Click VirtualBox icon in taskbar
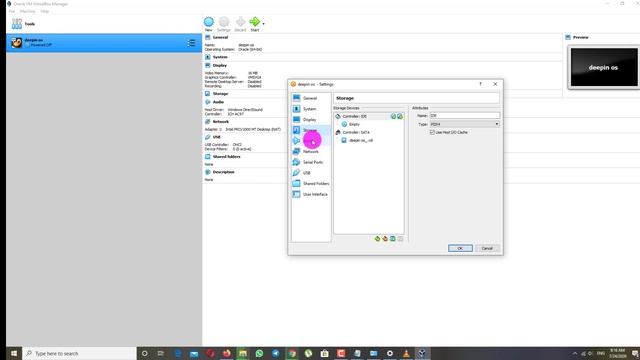Image resolution: width=640 pixels, height=360 pixels. click(422, 353)
